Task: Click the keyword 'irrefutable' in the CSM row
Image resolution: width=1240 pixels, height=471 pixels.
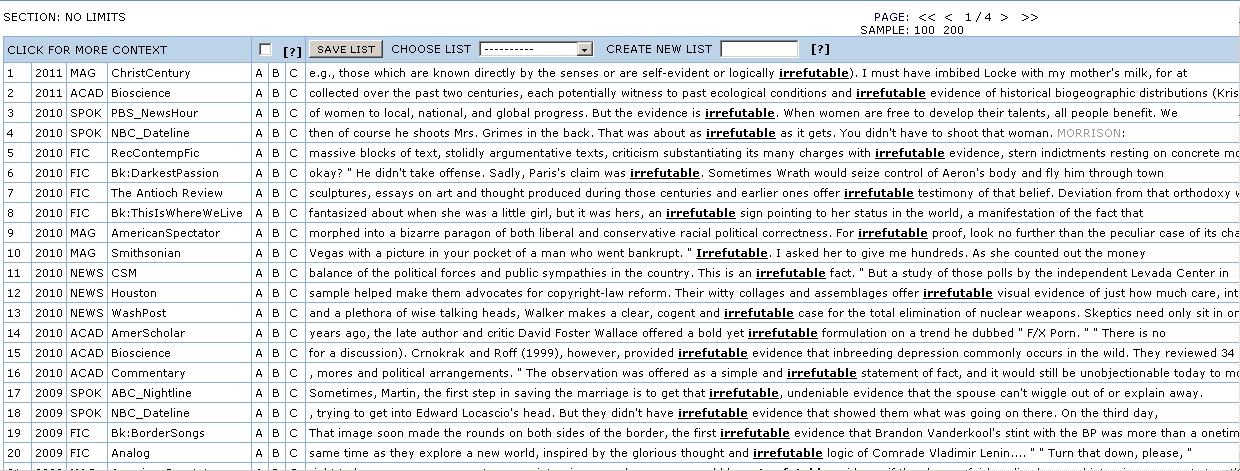Action: pyautogui.click(x=790, y=273)
